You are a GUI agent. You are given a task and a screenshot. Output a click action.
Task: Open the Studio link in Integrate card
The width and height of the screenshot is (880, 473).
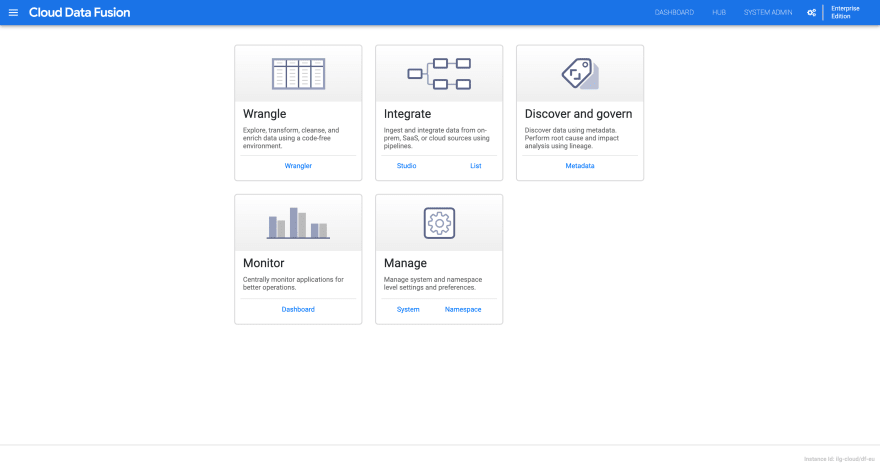tap(406, 166)
